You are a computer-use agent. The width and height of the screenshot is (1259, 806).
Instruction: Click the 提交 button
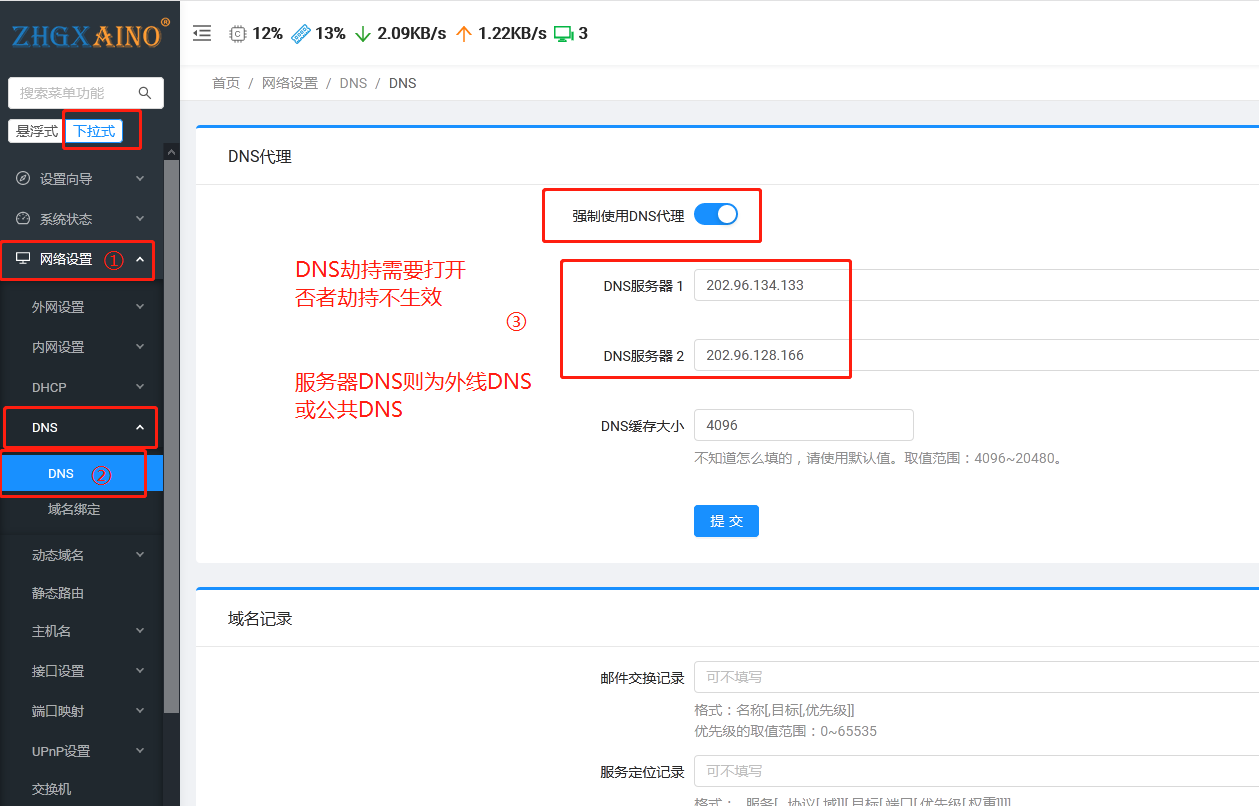726,521
